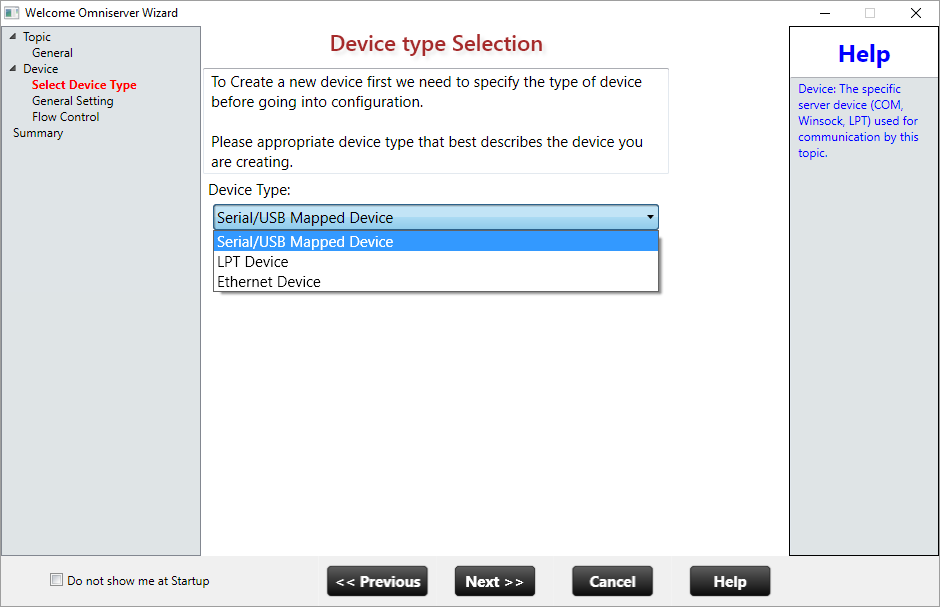The height and width of the screenshot is (607, 940).
Task: Click the Device help description text
Action: click(x=858, y=121)
